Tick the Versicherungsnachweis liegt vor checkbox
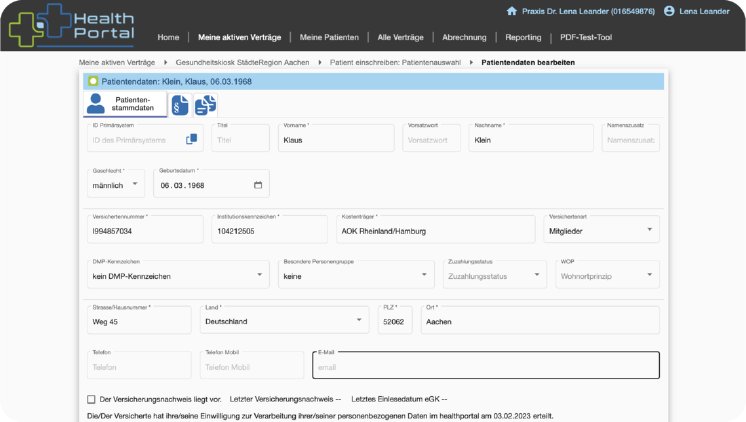Image resolution: width=746 pixels, height=422 pixels. (x=91, y=399)
